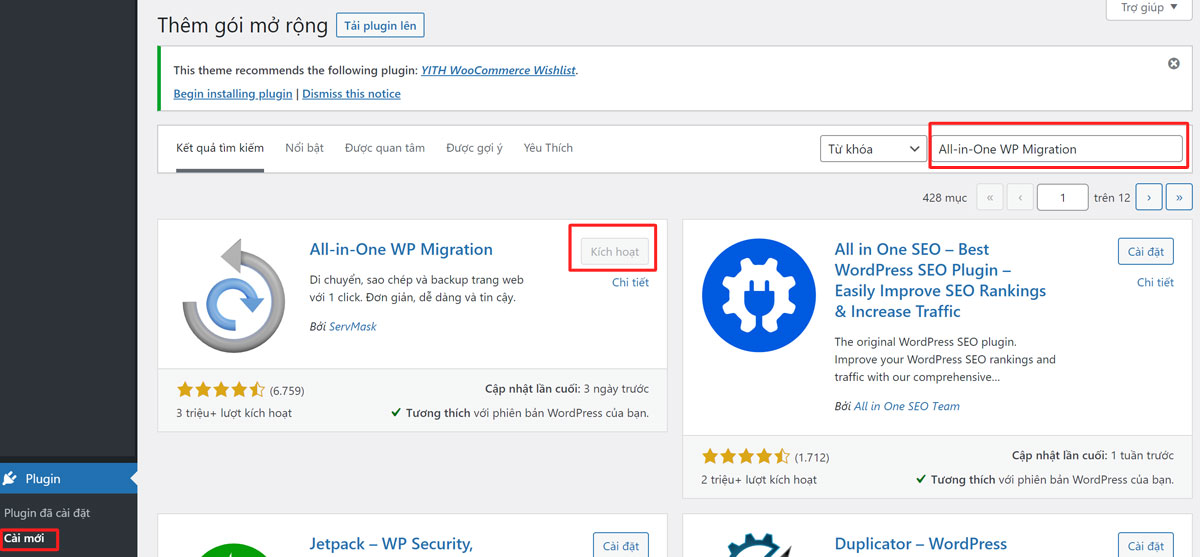The height and width of the screenshot is (557, 1200).
Task: Click the current page number field
Action: 1063,198
